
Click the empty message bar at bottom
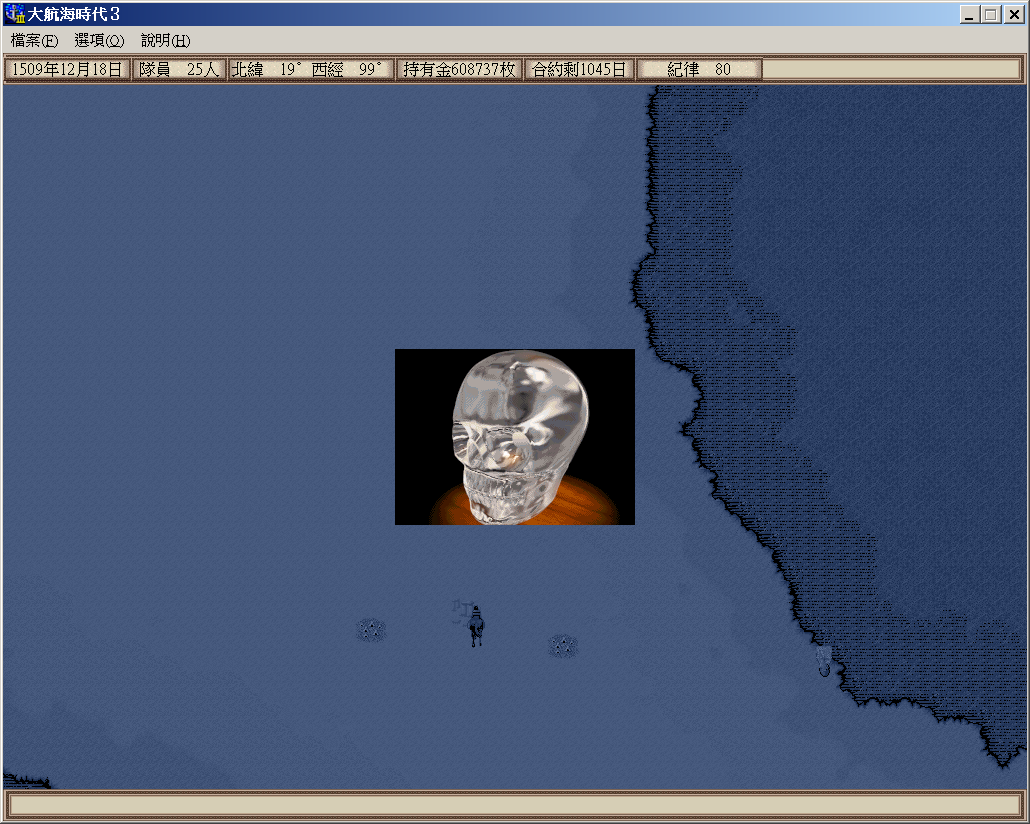coord(514,805)
